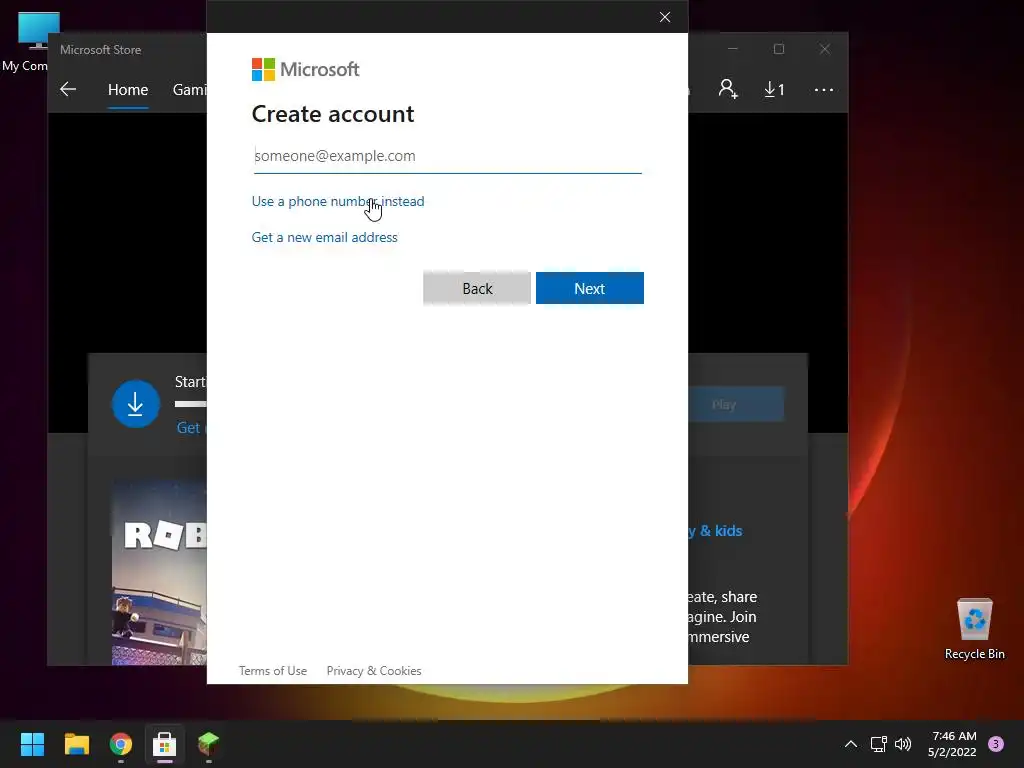Open the notification badge showing 3
This screenshot has width=1024, height=768.
click(x=996, y=744)
